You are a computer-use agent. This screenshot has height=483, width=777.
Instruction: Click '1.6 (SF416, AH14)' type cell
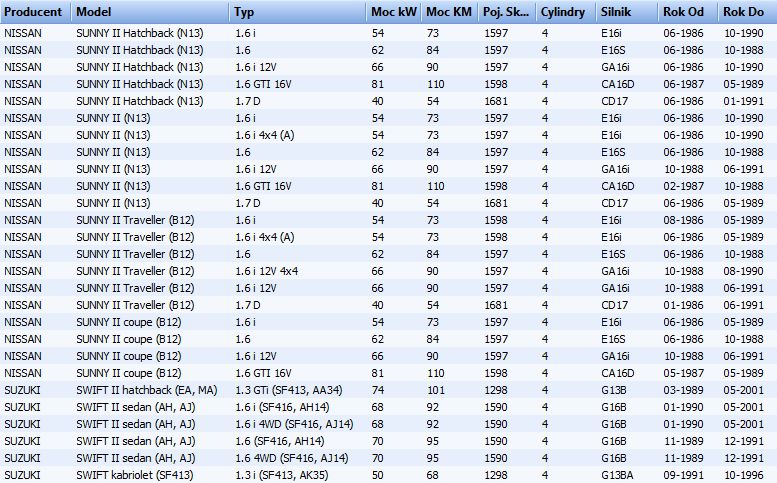coord(279,441)
